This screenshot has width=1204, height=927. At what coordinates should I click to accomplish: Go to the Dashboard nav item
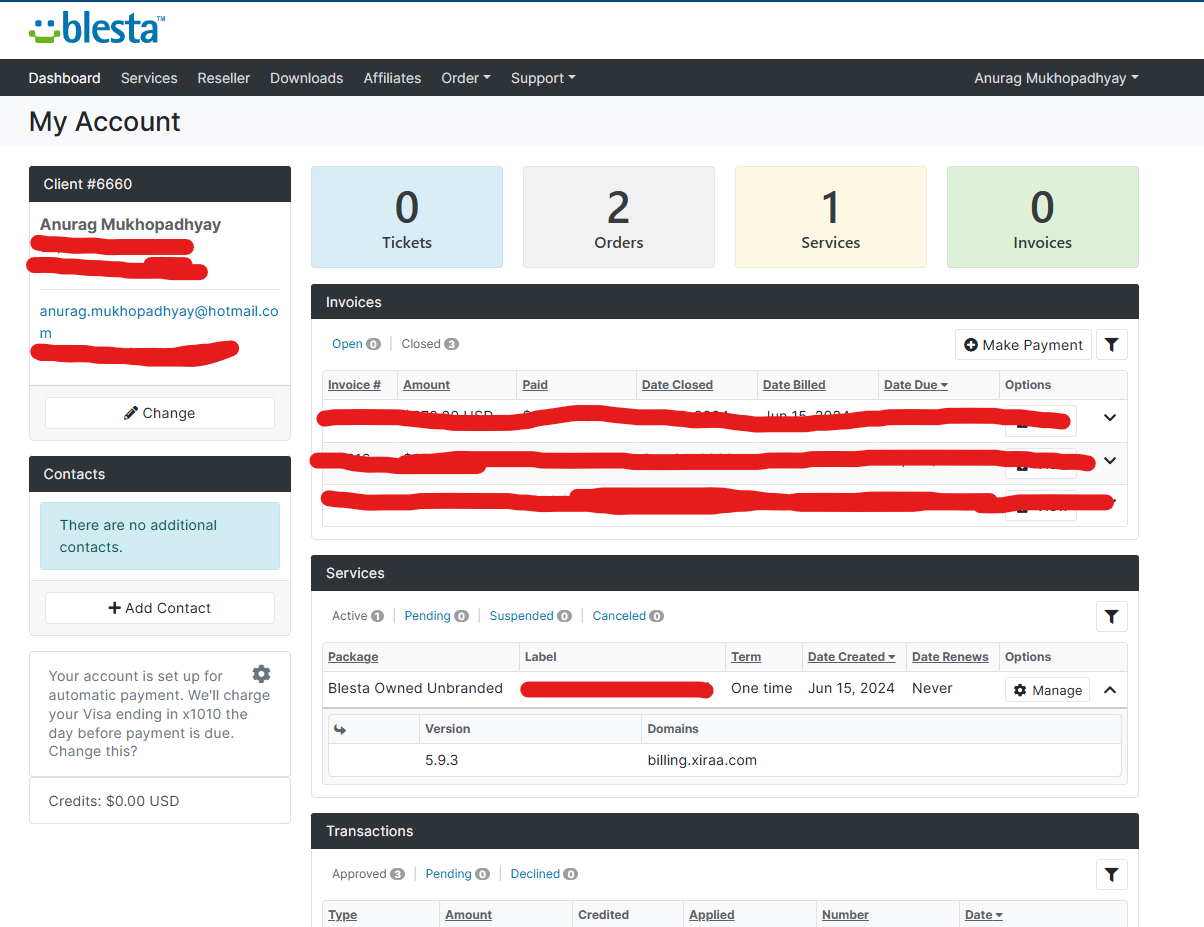[65, 78]
